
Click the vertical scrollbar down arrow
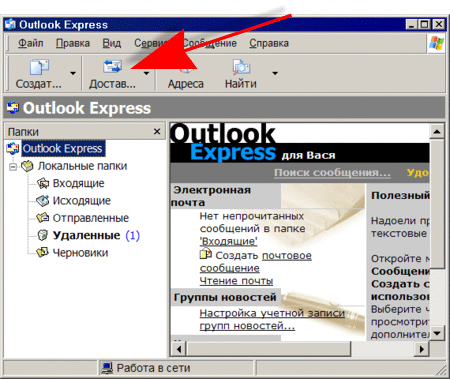pos(437,333)
